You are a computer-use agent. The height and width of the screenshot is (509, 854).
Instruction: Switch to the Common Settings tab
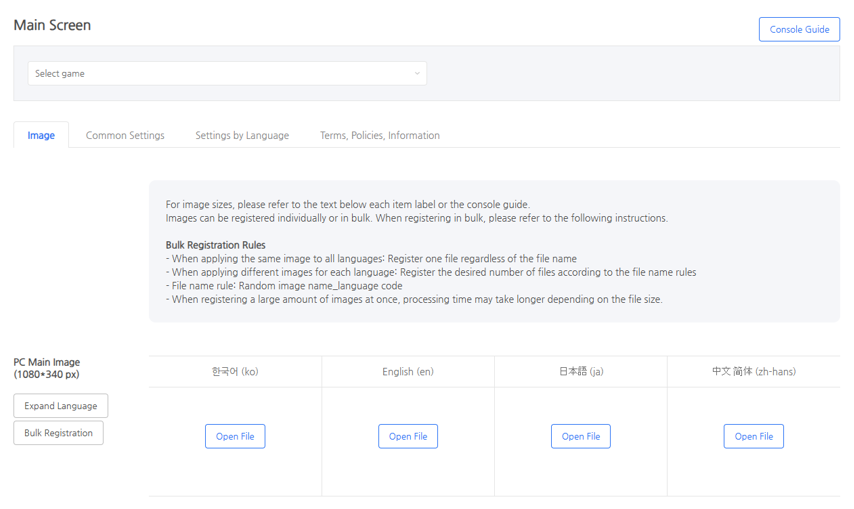point(125,135)
